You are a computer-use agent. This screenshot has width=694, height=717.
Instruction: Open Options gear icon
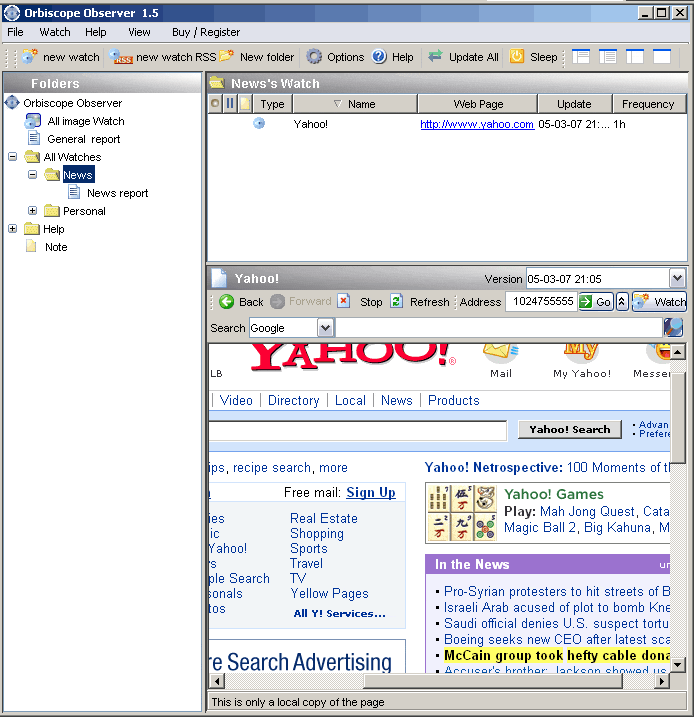coord(314,57)
